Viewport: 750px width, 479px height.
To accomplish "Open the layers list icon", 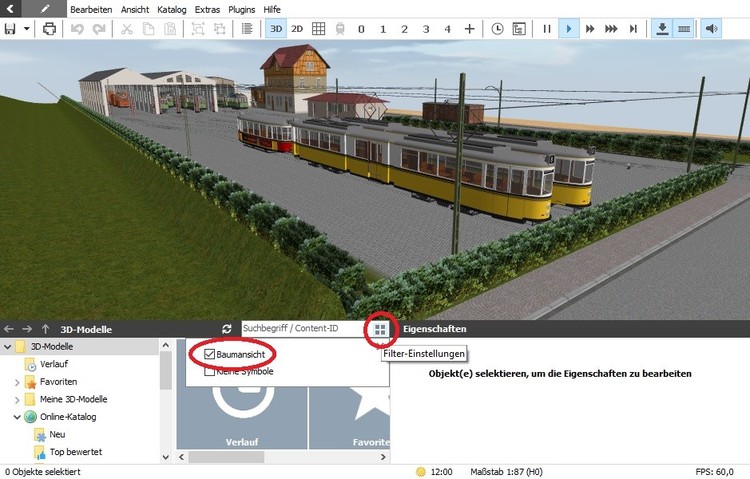I will [x=247, y=29].
